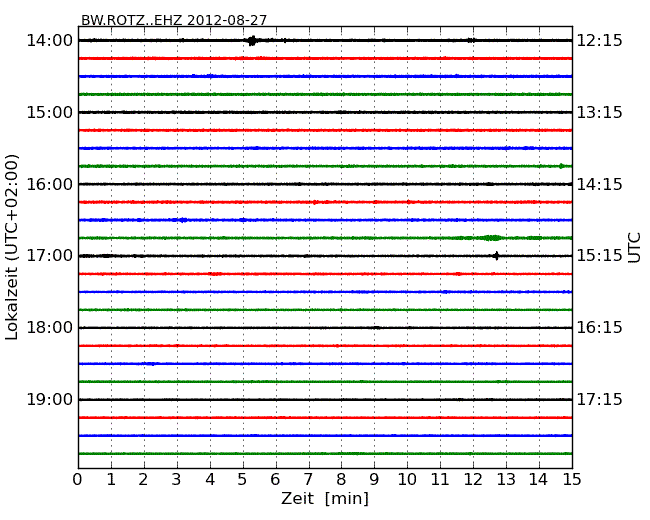Select the 15:00 local time label
The width and height of the screenshot is (650, 520).
49,112
